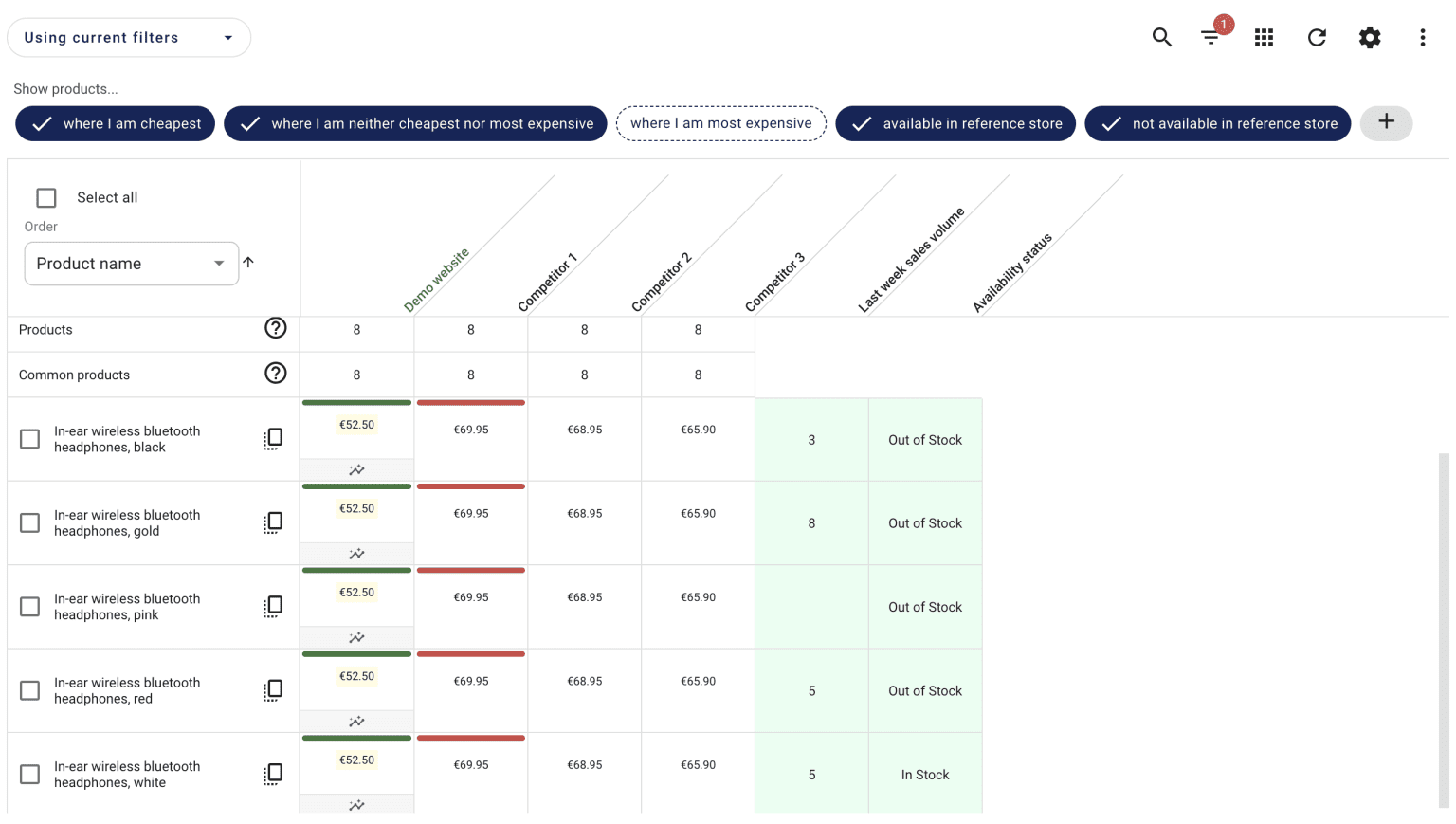Click €65.90 Competitor 3 price, pink headphones
The width and height of the screenshot is (1456, 824).
(x=699, y=597)
